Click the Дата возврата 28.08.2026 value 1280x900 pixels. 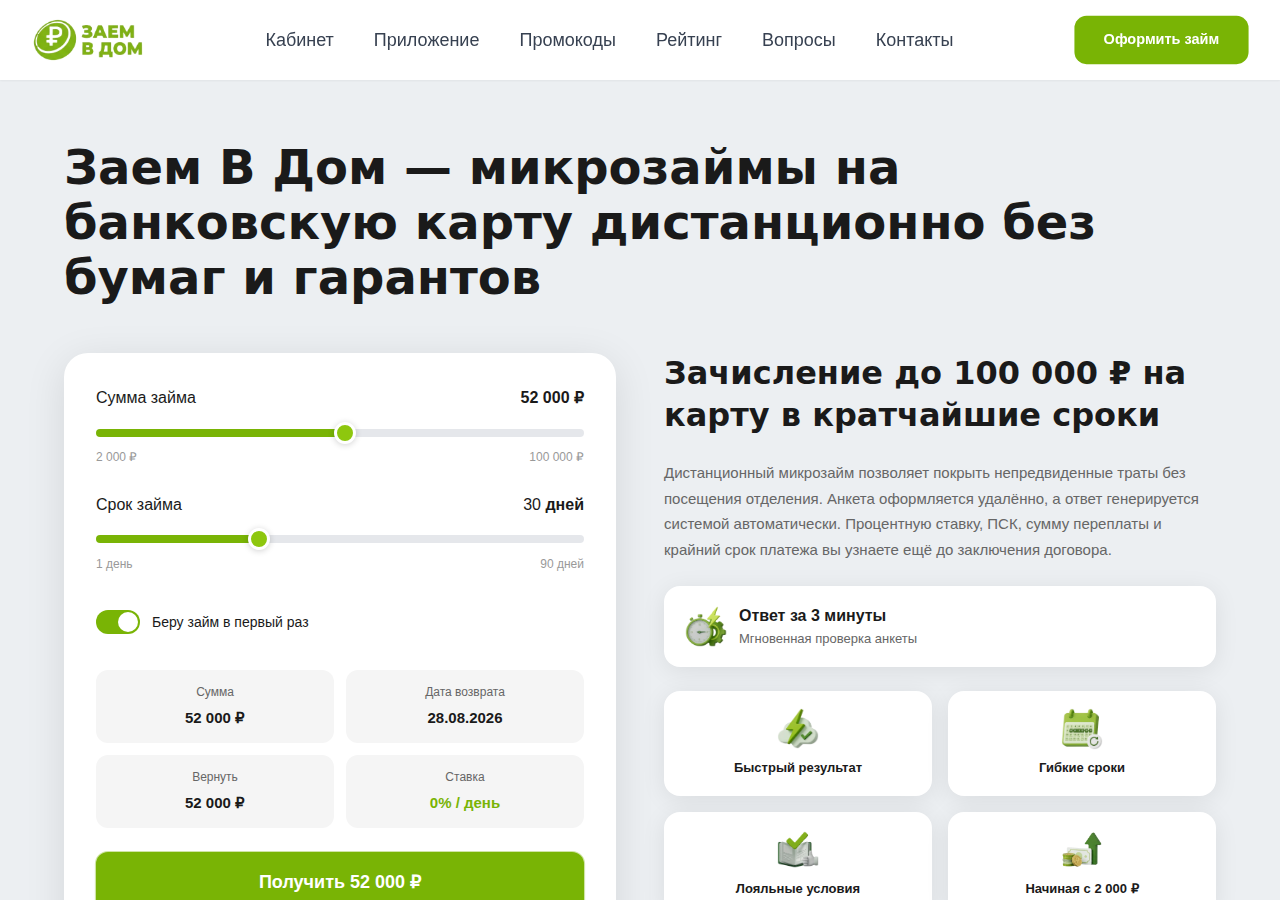(x=465, y=718)
